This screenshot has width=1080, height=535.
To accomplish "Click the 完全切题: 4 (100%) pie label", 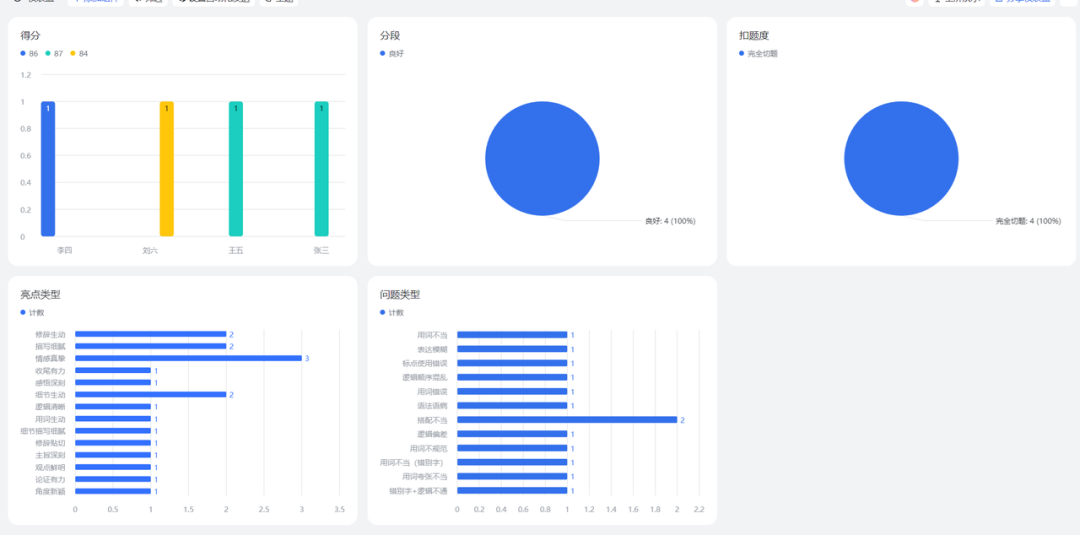I will point(1028,221).
